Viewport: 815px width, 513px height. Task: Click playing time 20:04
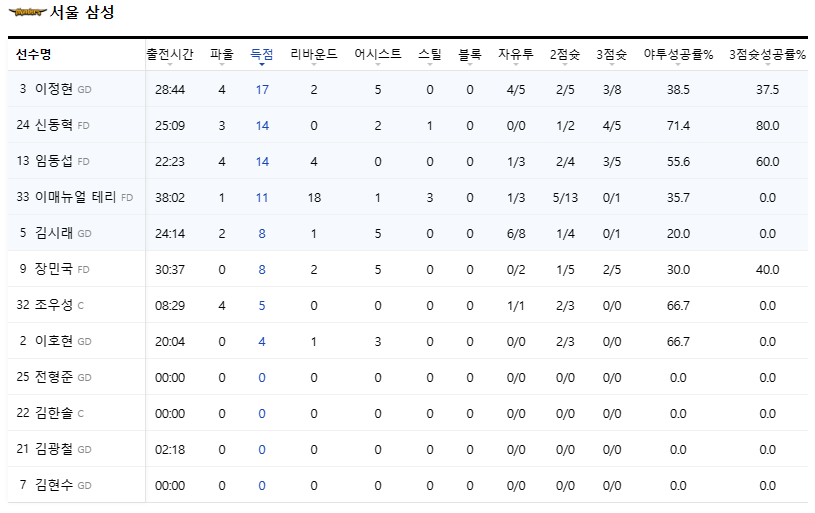pos(170,341)
